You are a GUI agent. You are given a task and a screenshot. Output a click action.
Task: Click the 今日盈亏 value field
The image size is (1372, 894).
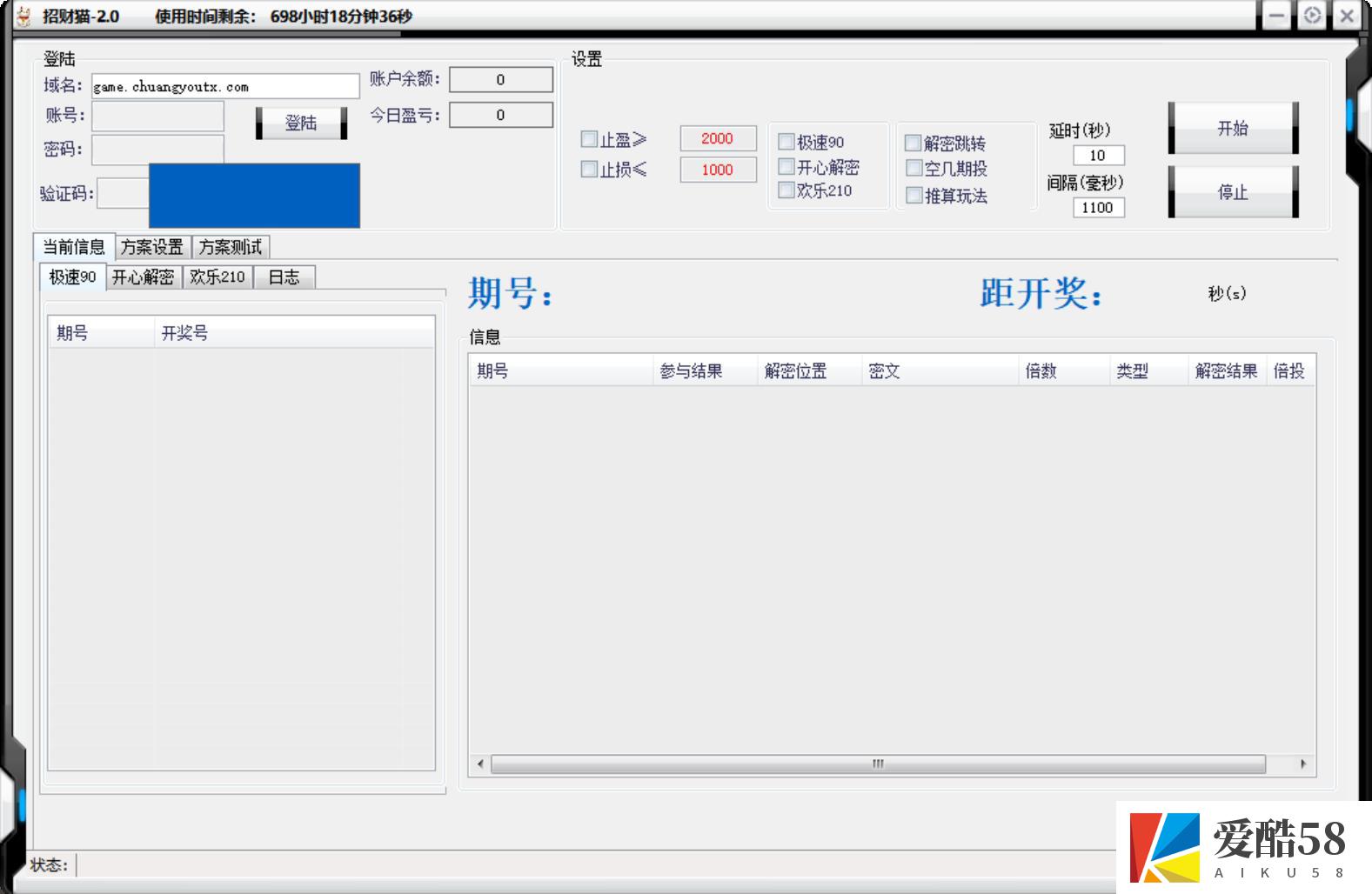pos(500,115)
